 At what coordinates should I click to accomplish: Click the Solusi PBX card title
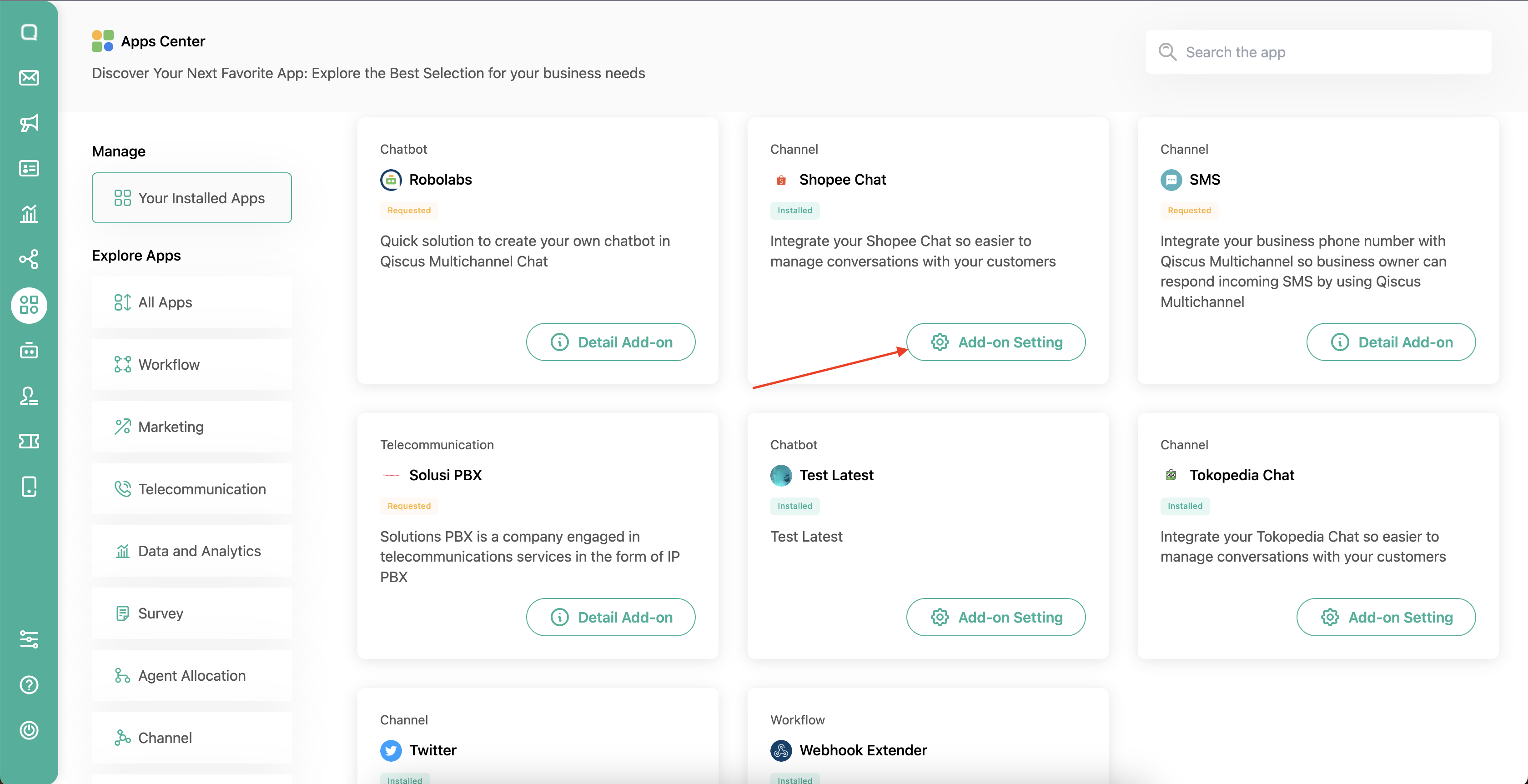coord(446,475)
